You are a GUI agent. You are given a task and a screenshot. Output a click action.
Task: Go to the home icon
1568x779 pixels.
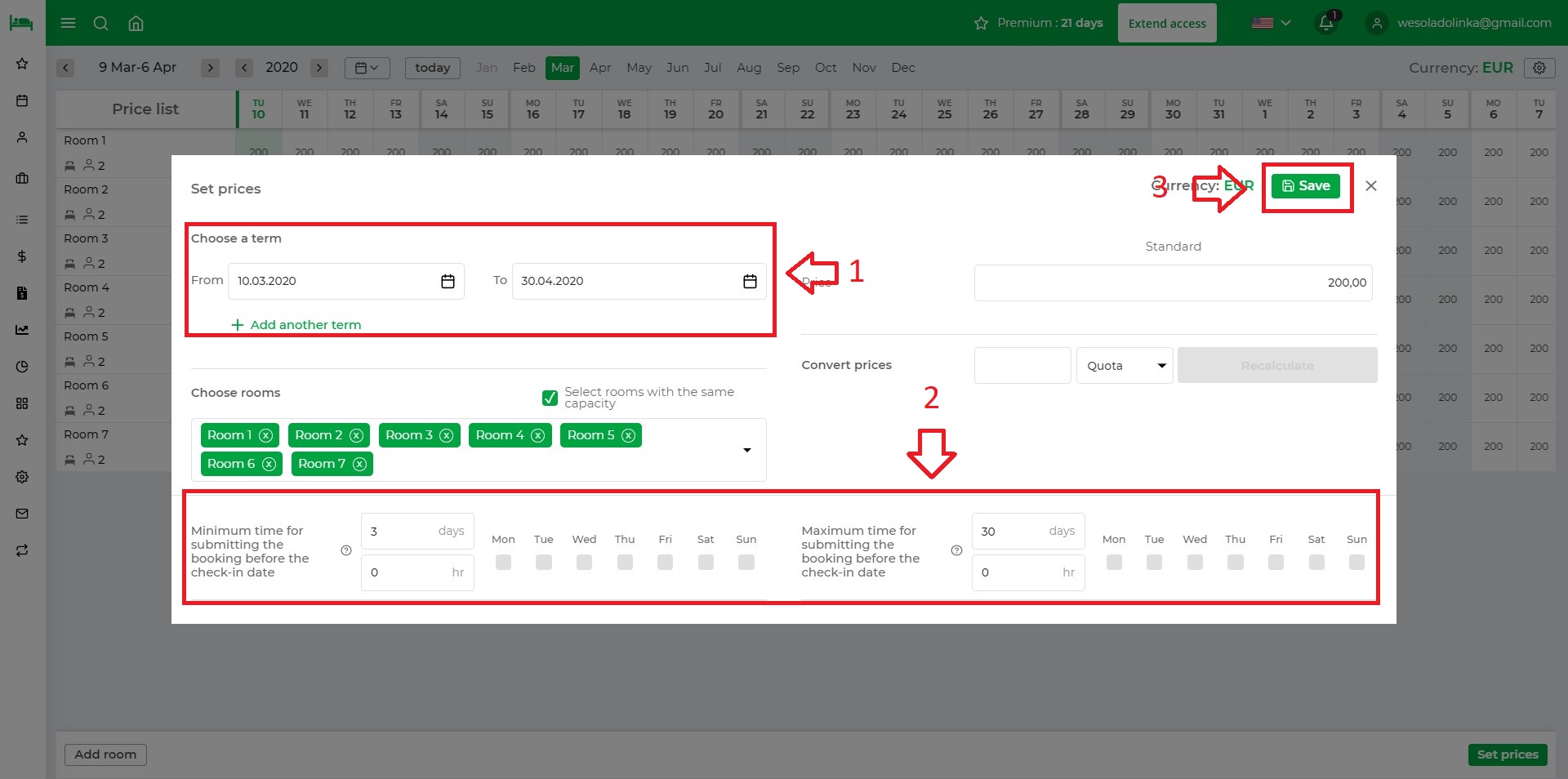[x=136, y=23]
